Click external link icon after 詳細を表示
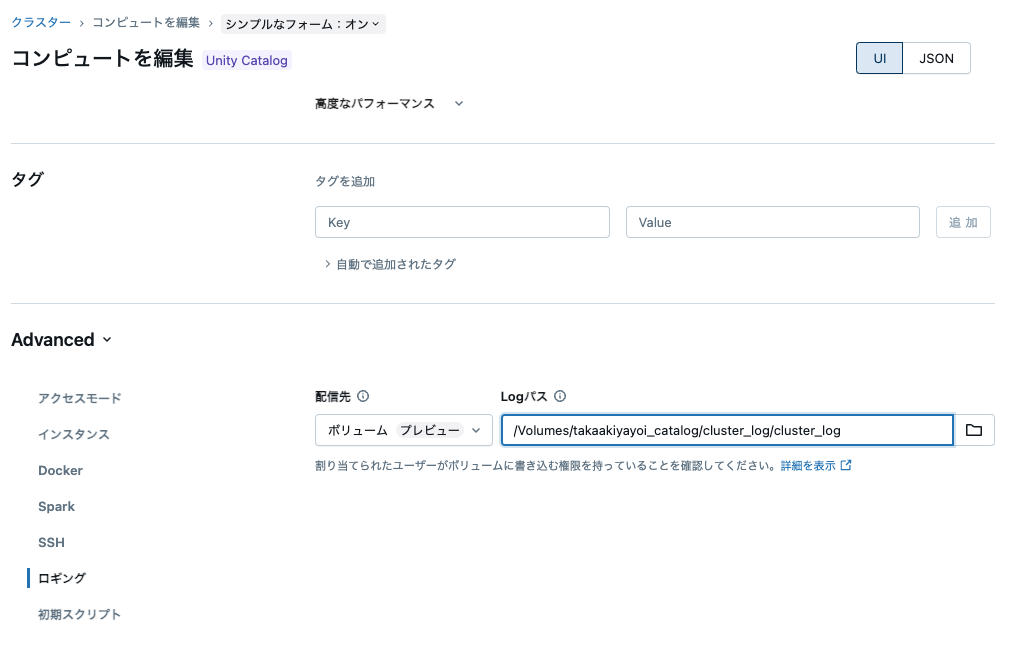This screenshot has width=1019, height=659. click(847, 465)
